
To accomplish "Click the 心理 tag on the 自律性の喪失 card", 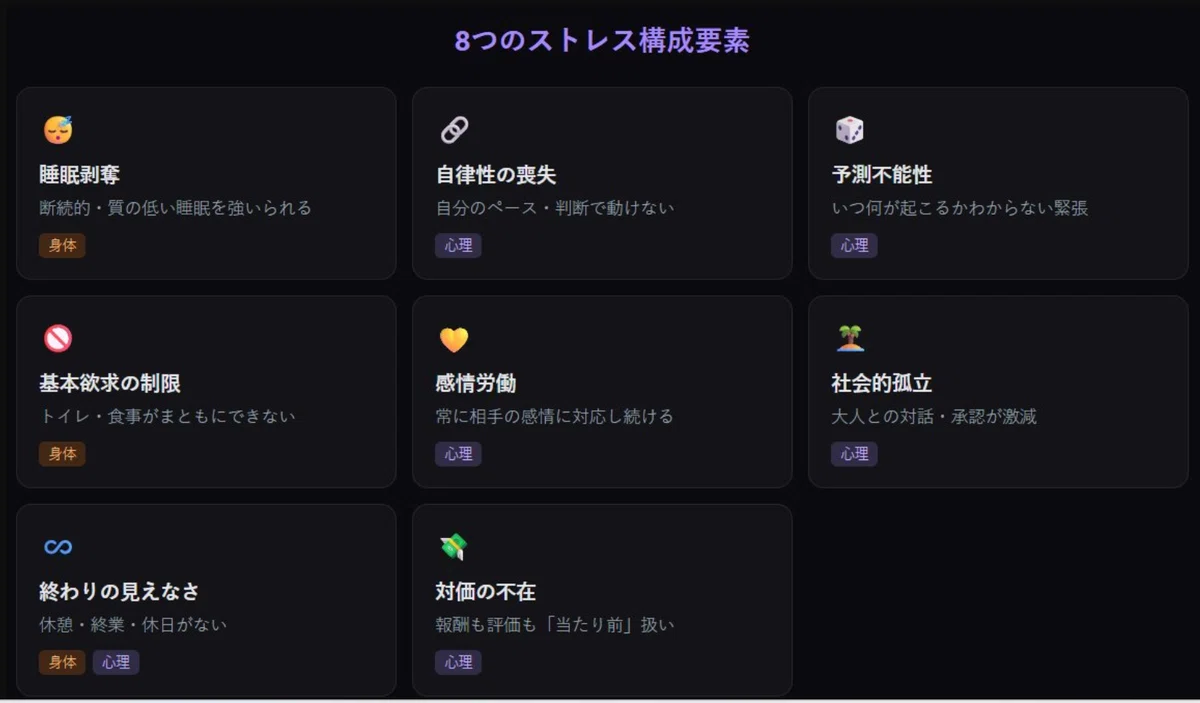I will tap(458, 246).
